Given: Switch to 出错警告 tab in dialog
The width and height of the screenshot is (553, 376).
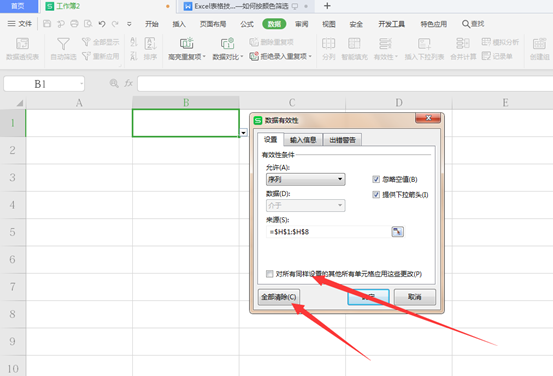Looking at the screenshot, I should tap(342, 140).
